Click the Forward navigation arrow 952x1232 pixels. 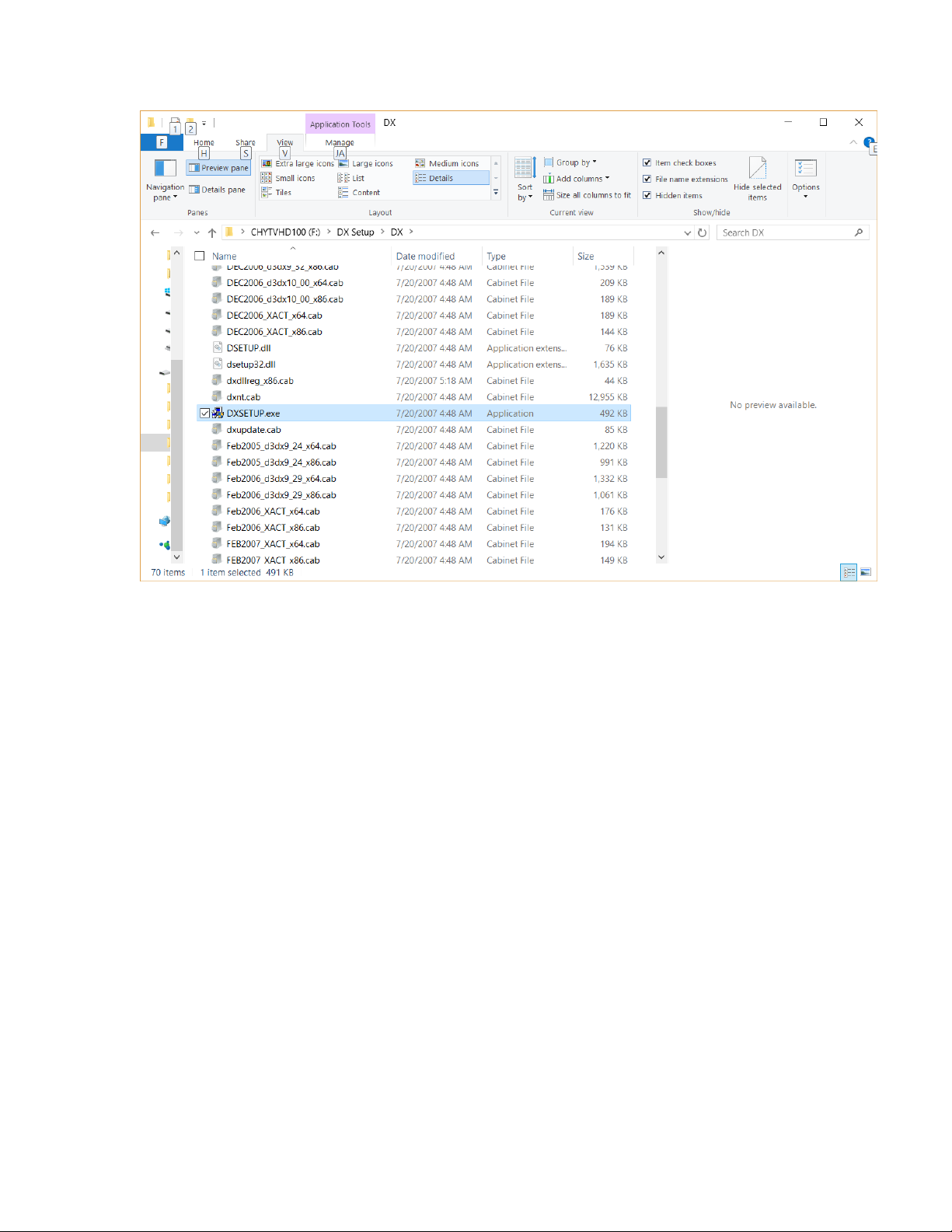pos(179,232)
